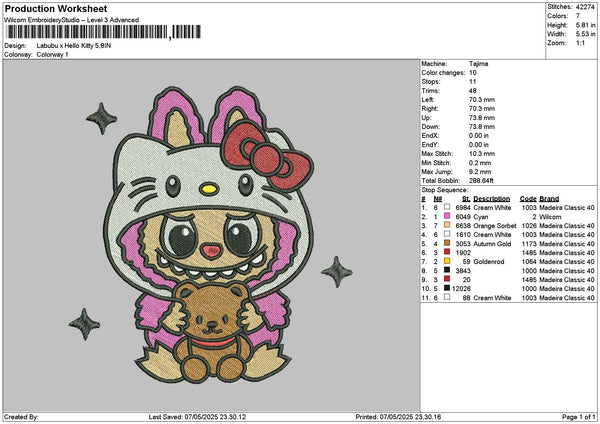Click the 'N#' column header

[x=438, y=199]
